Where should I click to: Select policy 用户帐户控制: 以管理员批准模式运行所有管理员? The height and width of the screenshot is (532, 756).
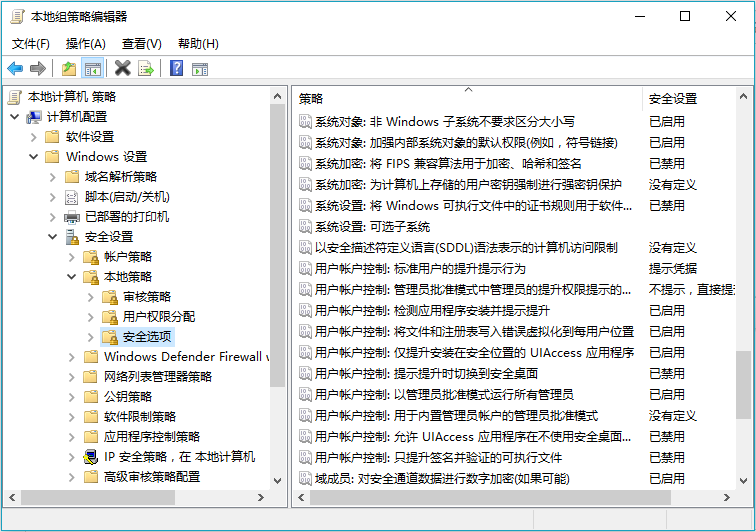pyautogui.click(x=444, y=394)
